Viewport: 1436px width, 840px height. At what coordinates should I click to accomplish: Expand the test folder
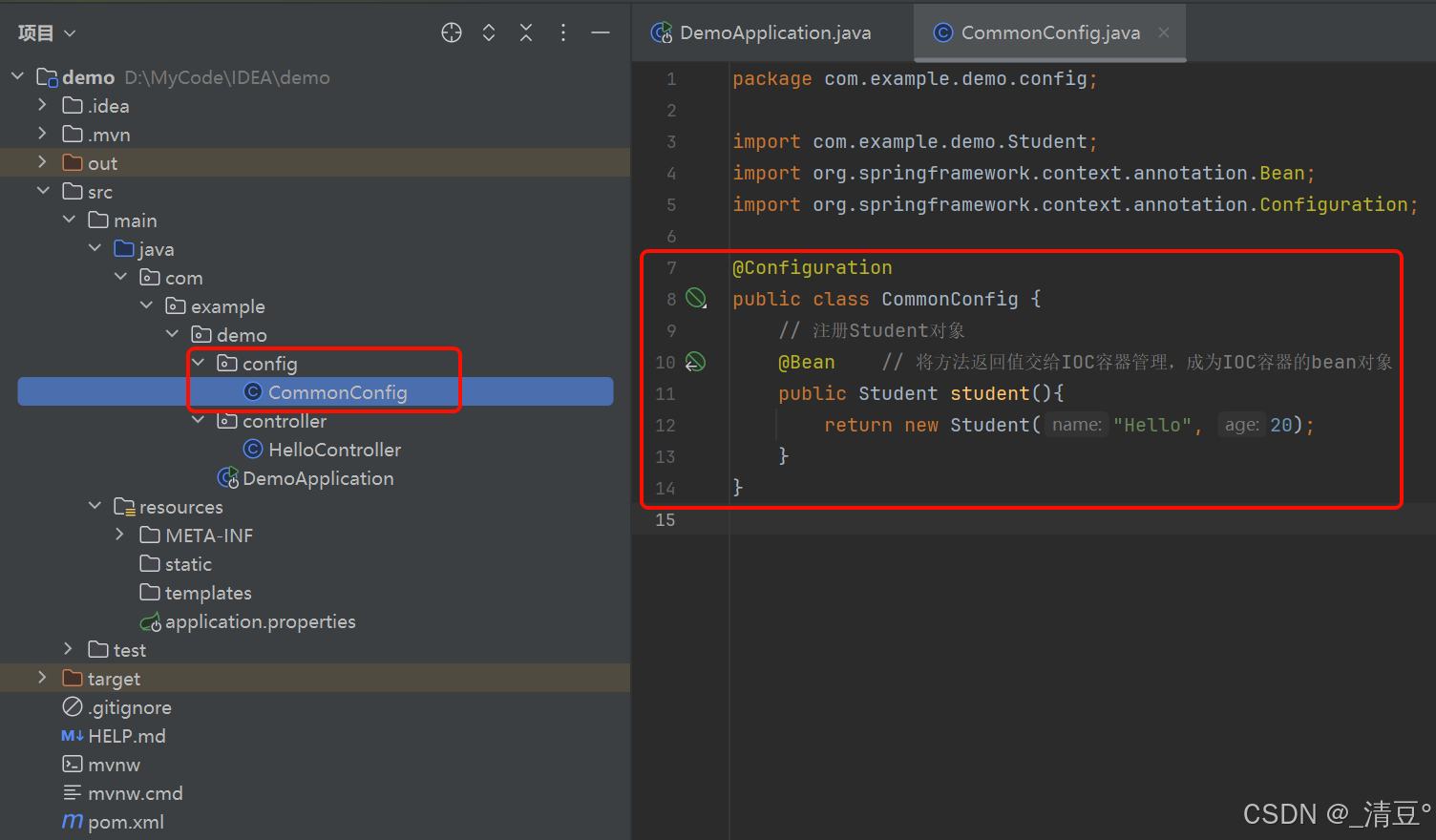click(x=68, y=648)
